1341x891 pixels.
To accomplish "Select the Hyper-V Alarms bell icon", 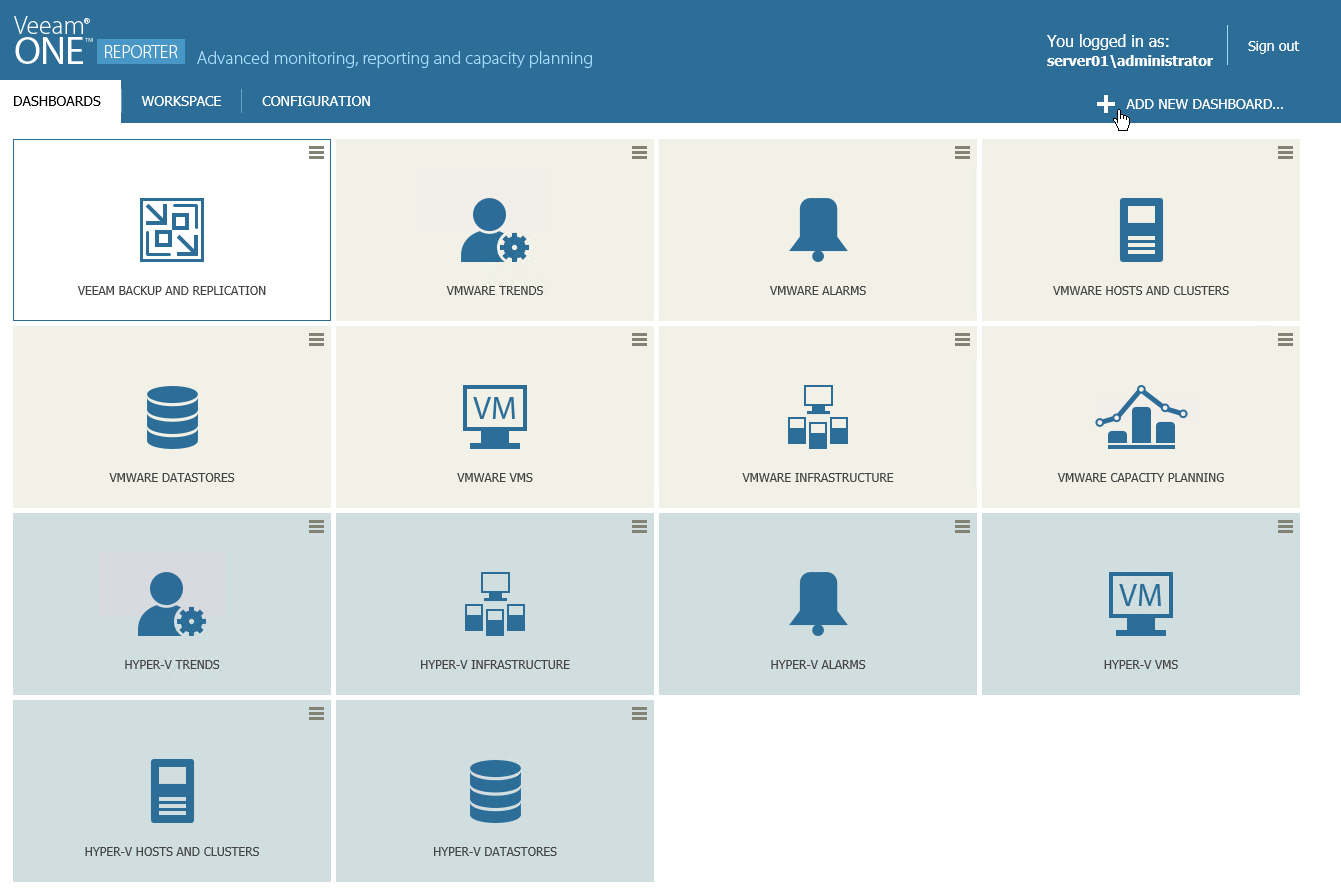I will tap(818, 604).
